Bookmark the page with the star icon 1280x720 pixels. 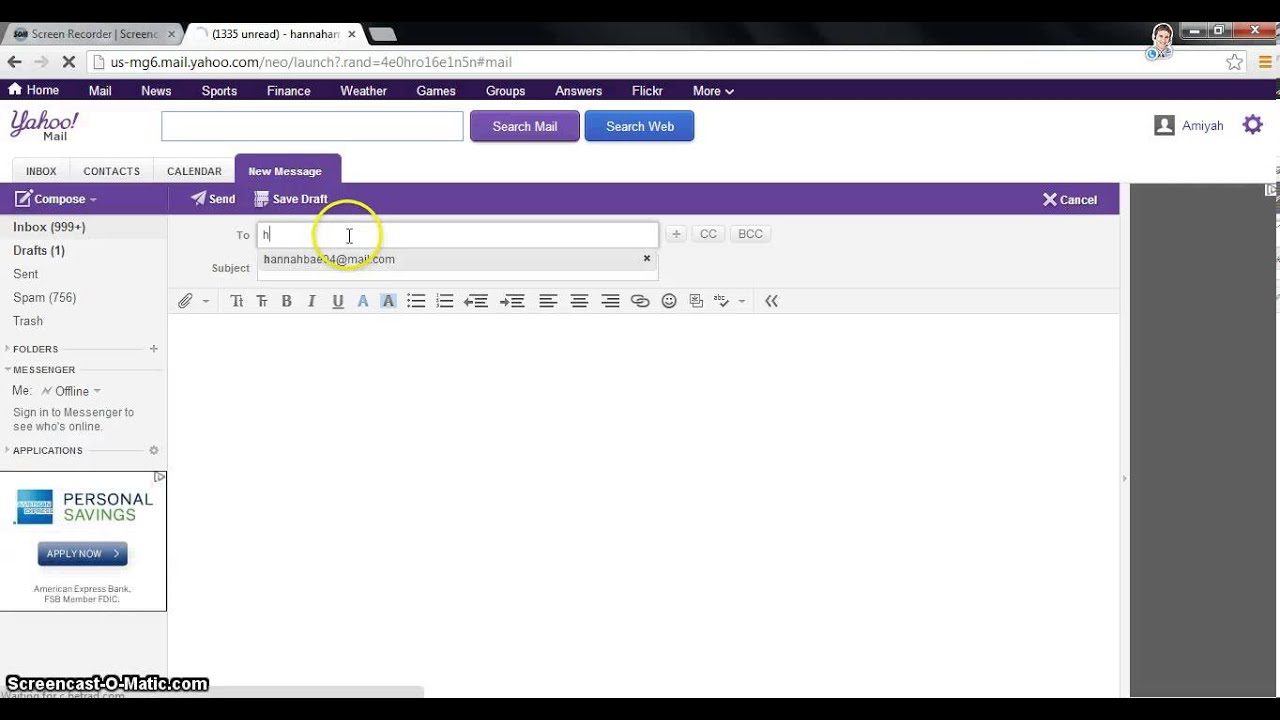pos(1235,62)
